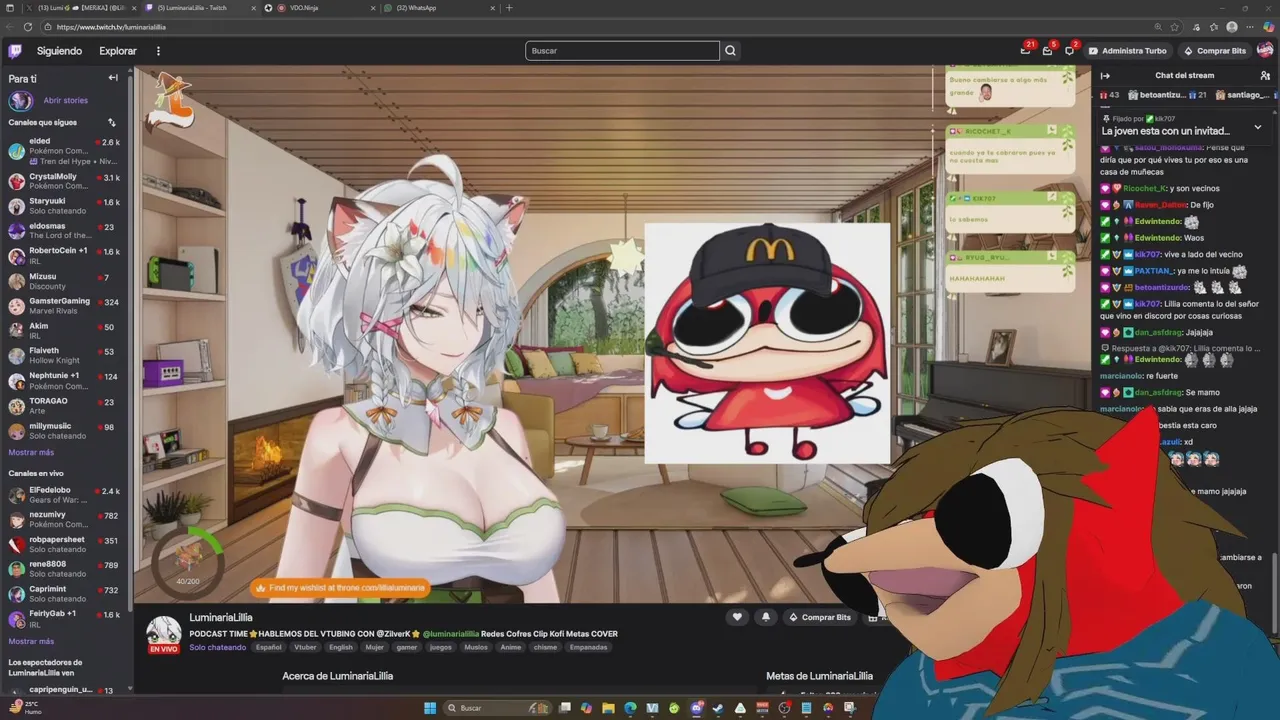Open OBS Studio from the taskbar
The image size is (1280, 720).
coord(784,708)
